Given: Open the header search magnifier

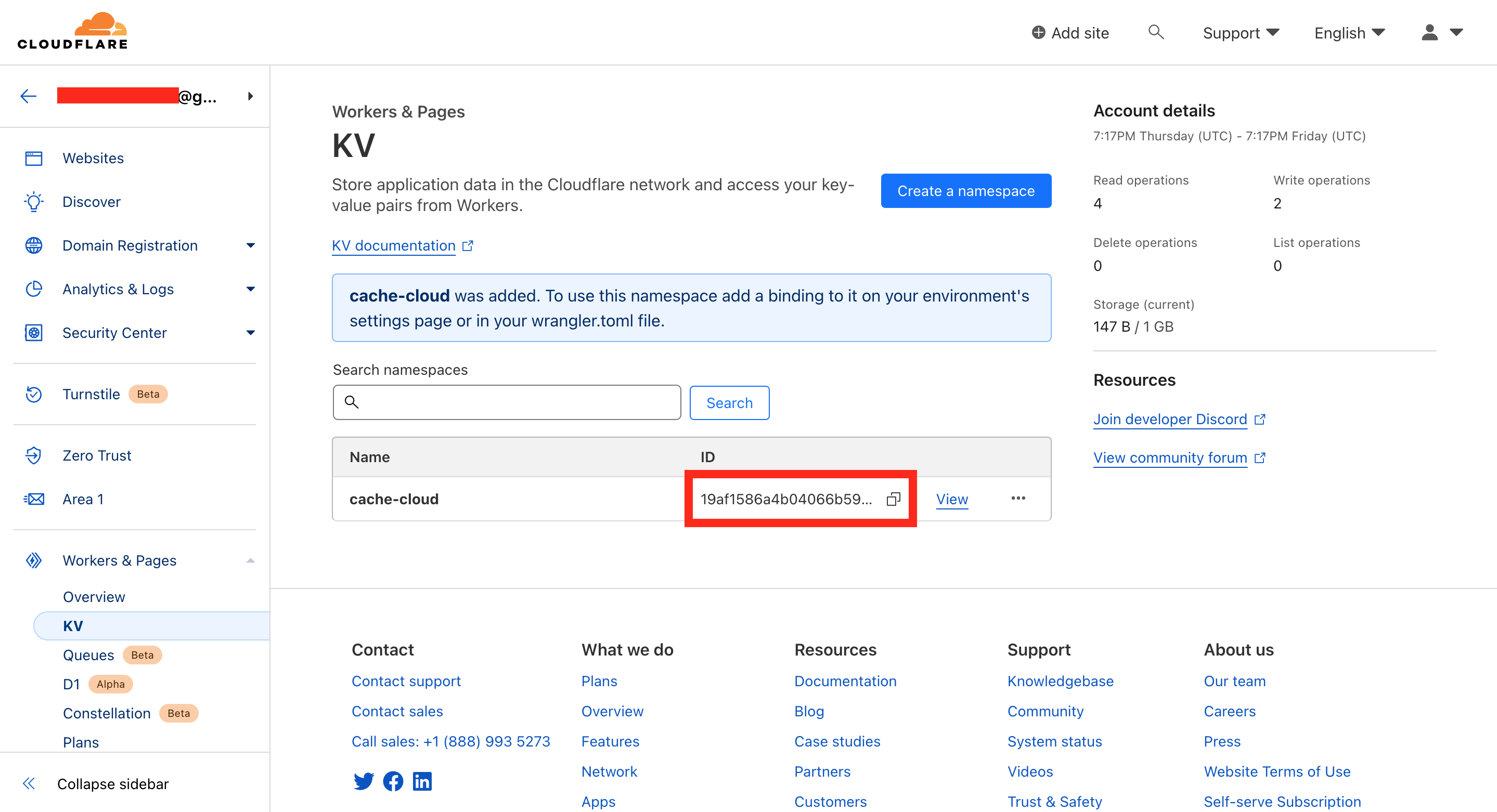Looking at the screenshot, I should 1156,32.
